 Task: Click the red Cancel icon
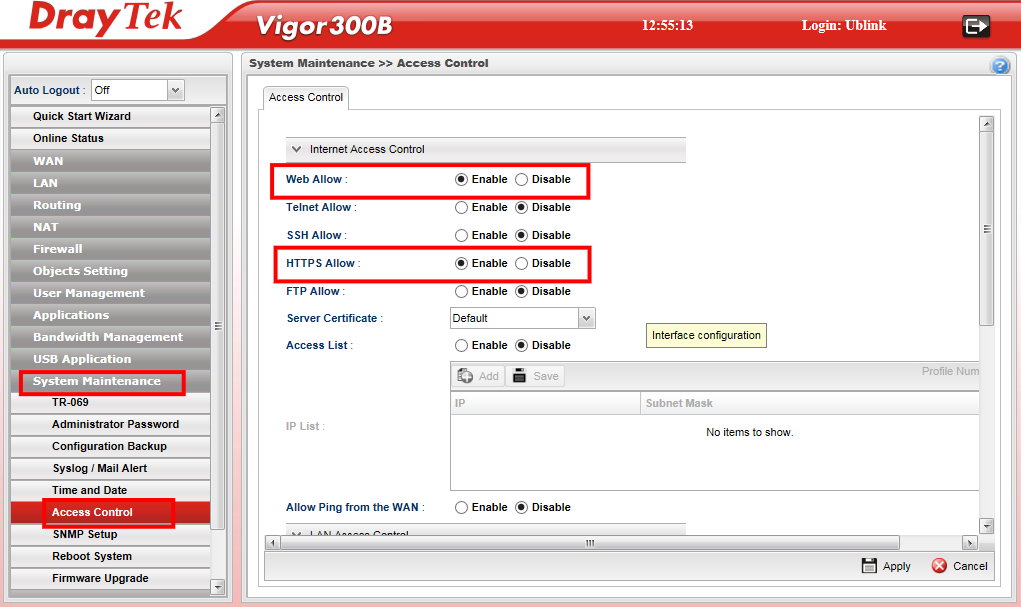point(939,566)
